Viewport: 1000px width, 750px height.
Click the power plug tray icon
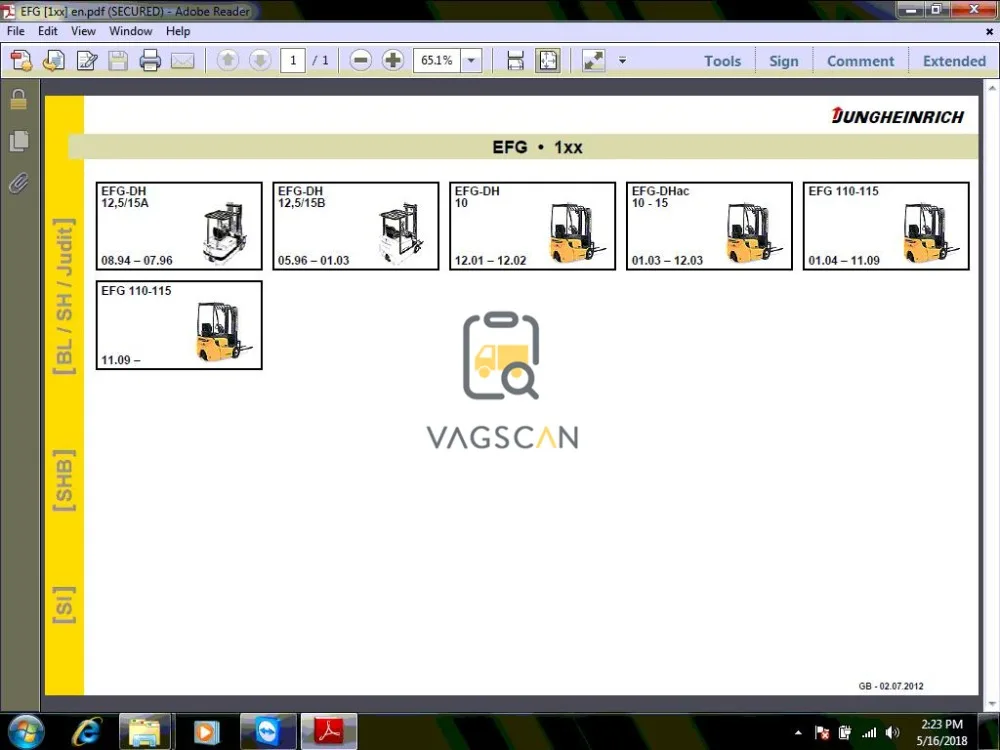pyautogui.click(x=846, y=733)
